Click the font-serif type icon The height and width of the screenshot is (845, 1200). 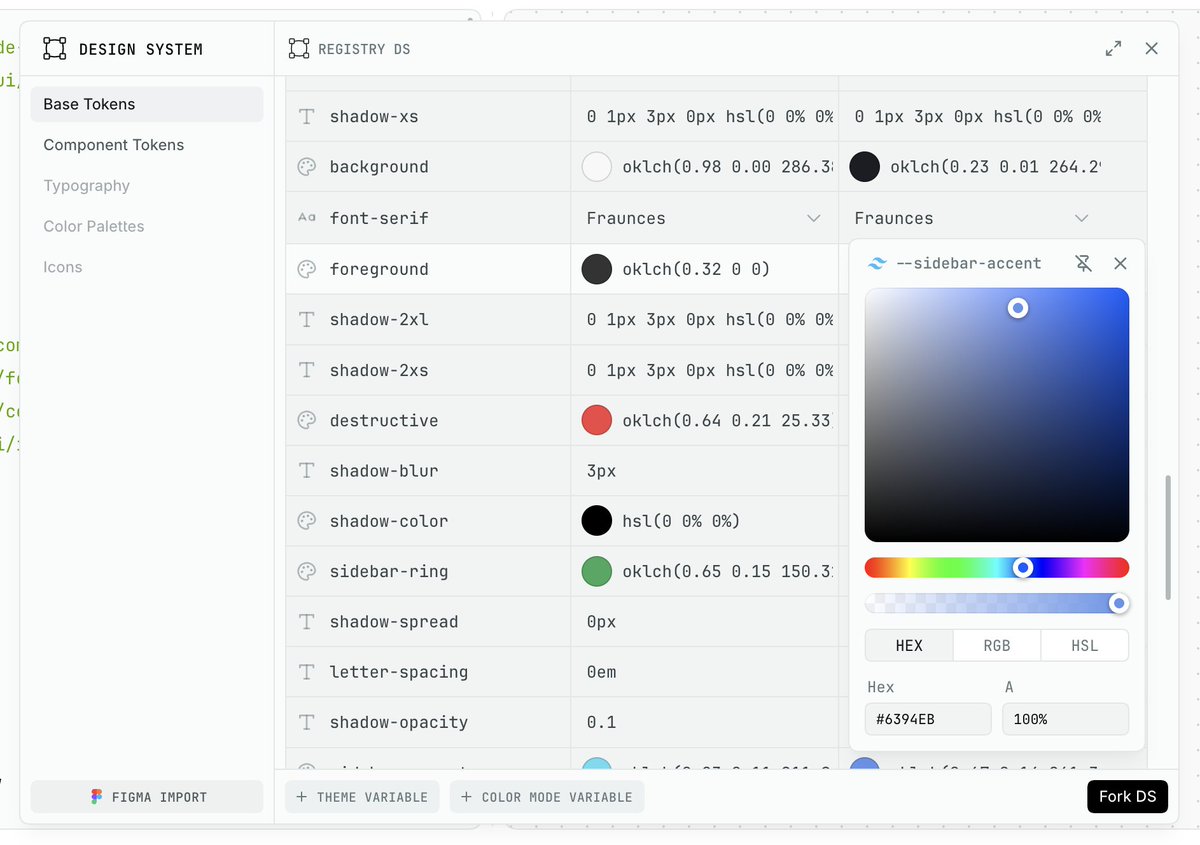[307, 217]
